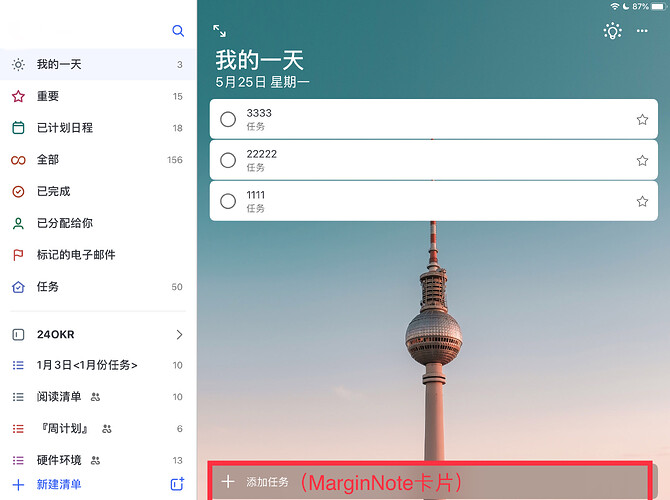Image resolution: width=670 pixels, height=500 pixels.
Task: Click the star icon beside 重要
Action: click(x=18, y=96)
